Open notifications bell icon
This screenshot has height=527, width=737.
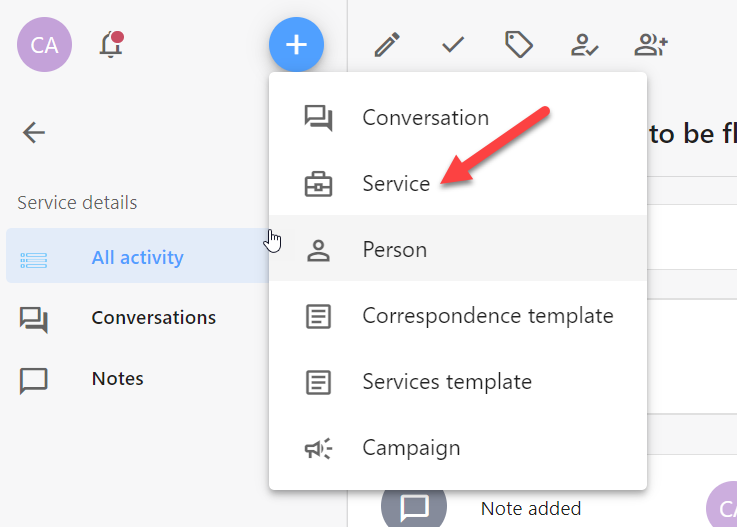tap(111, 45)
